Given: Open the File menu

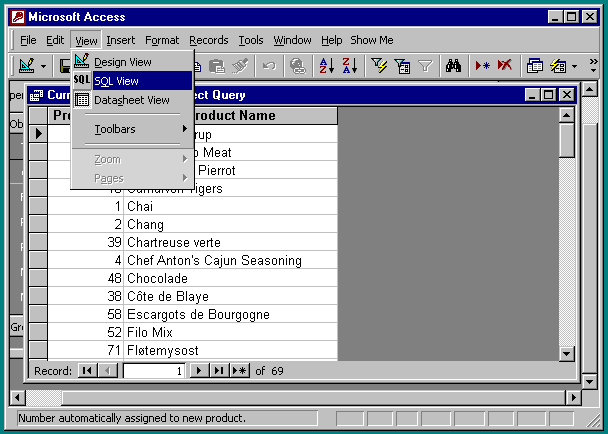Looking at the screenshot, I should 28,40.
